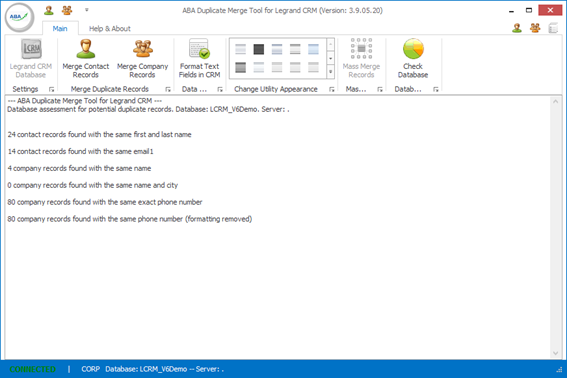Click the window resize grip in status bar
567x378 pixels.
[x=559, y=370]
